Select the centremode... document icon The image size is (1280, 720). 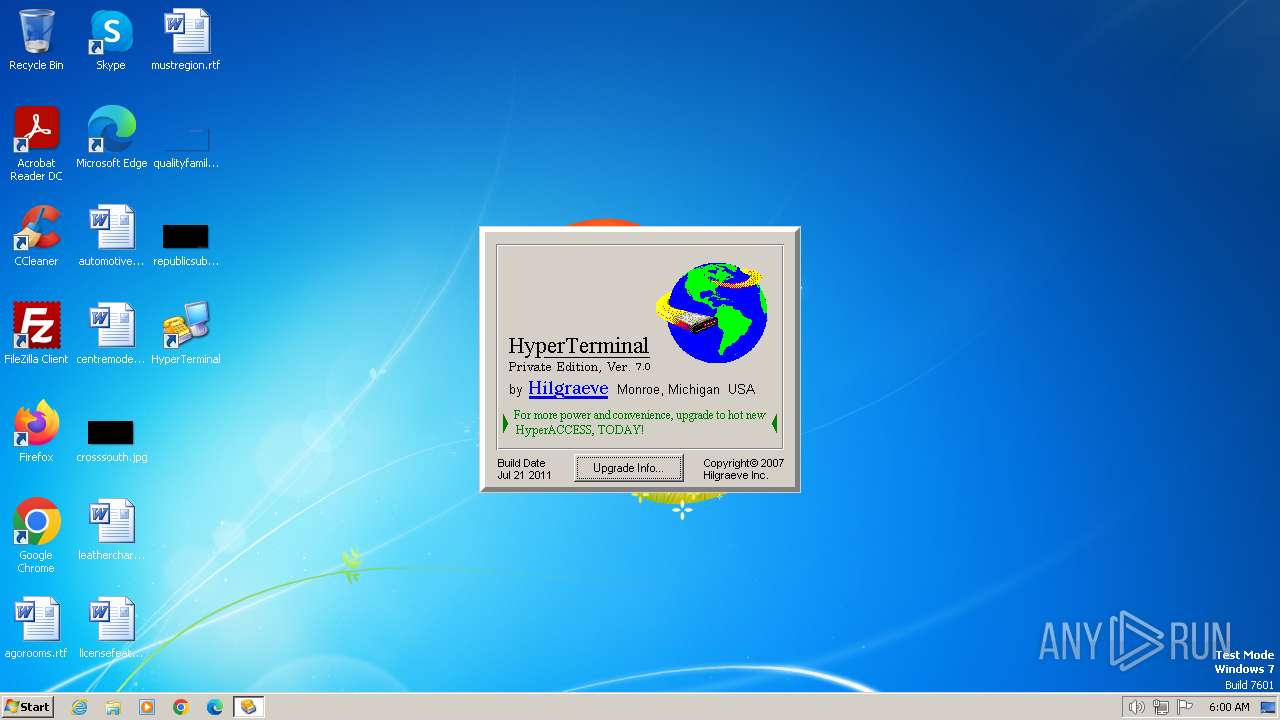click(x=111, y=334)
